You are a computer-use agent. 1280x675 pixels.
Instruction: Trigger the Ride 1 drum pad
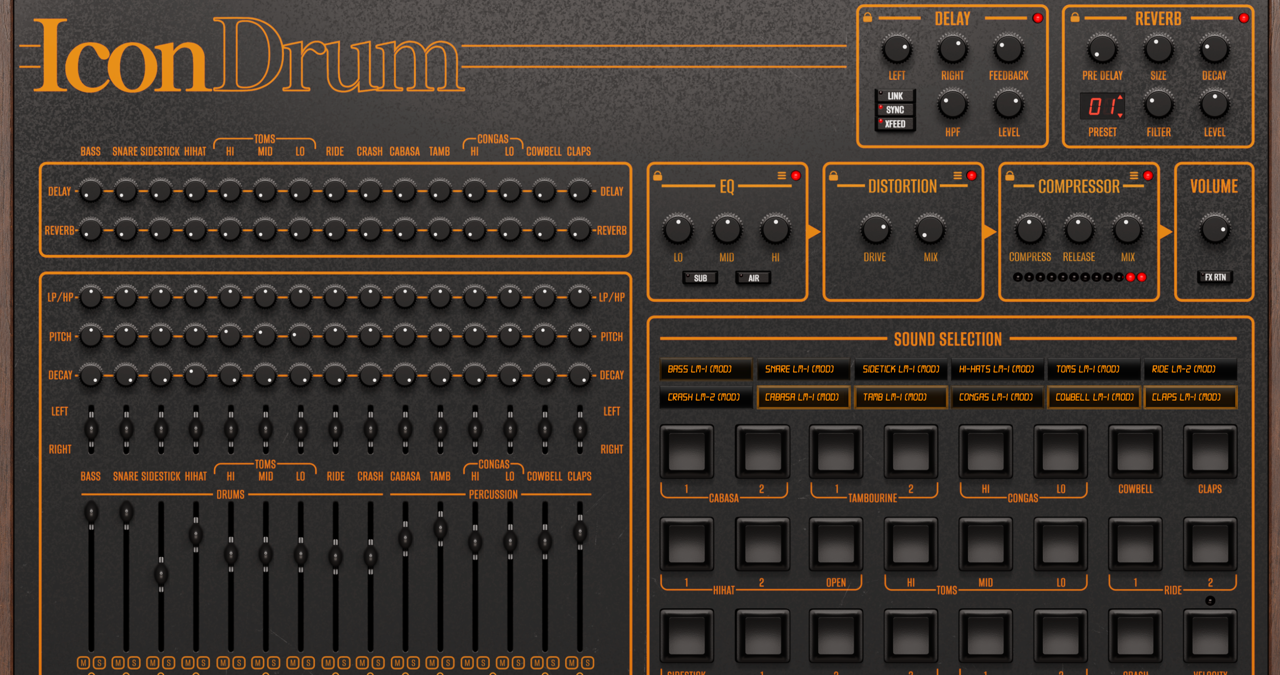coord(1135,544)
